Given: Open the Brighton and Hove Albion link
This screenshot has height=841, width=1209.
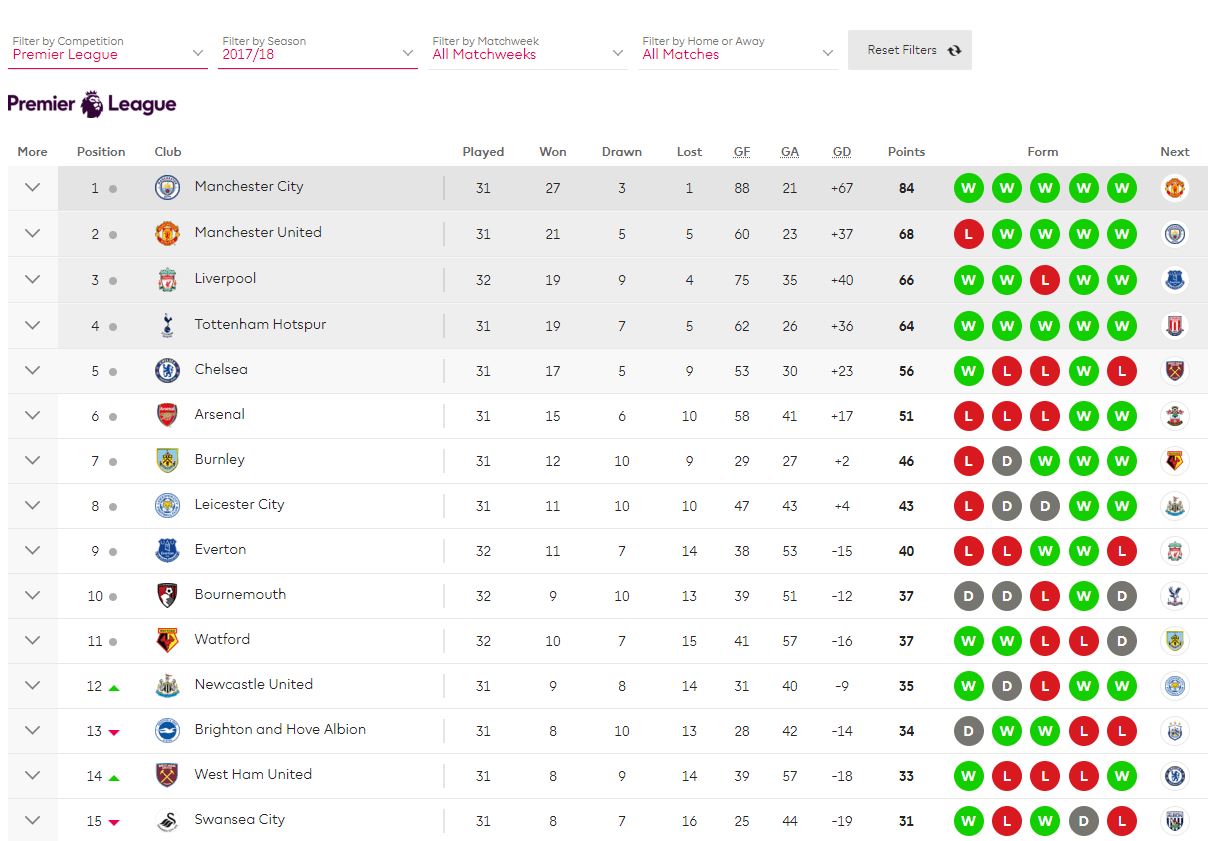Looking at the screenshot, I should pos(280,729).
